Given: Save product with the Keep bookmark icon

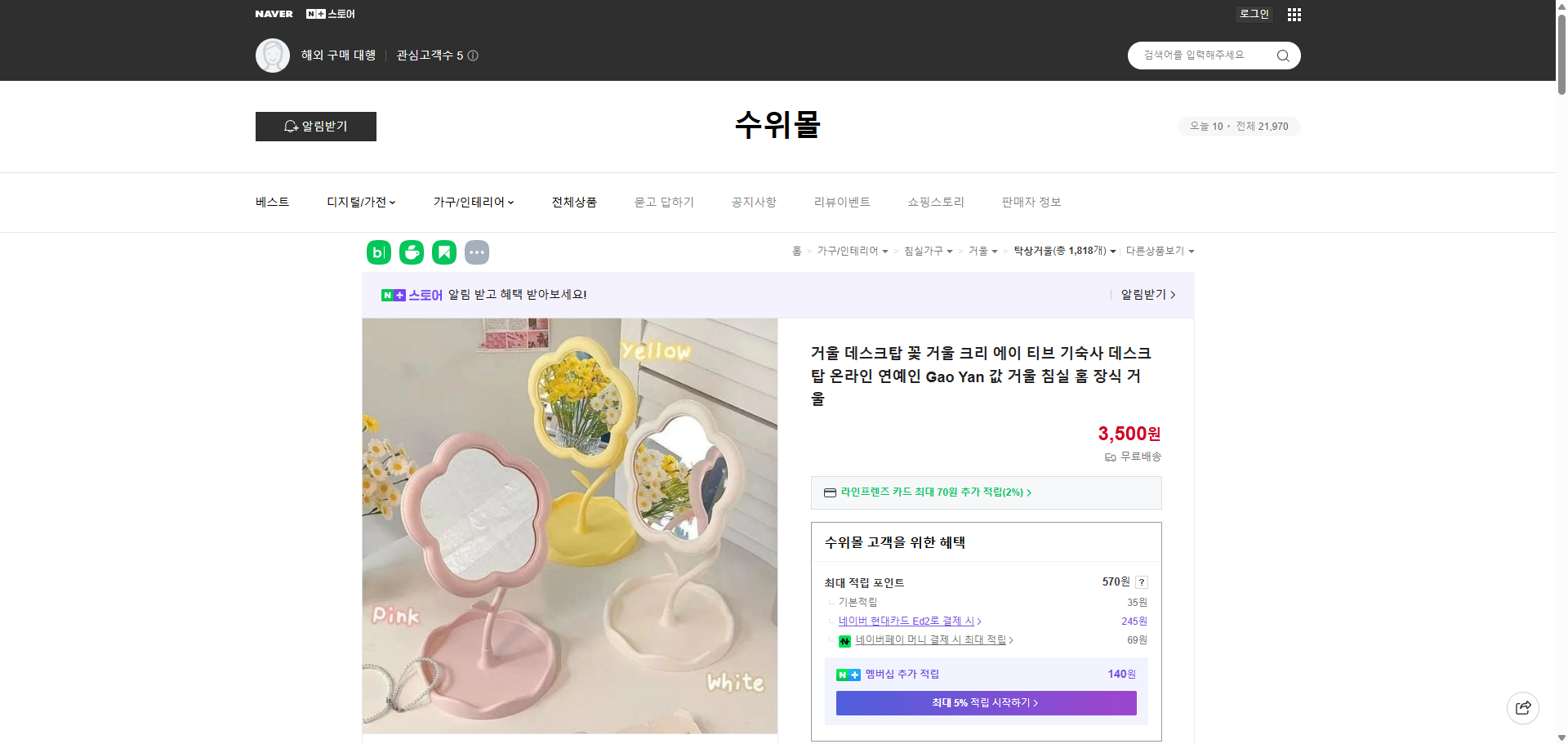Looking at the screenshot, I should [443, 252].
